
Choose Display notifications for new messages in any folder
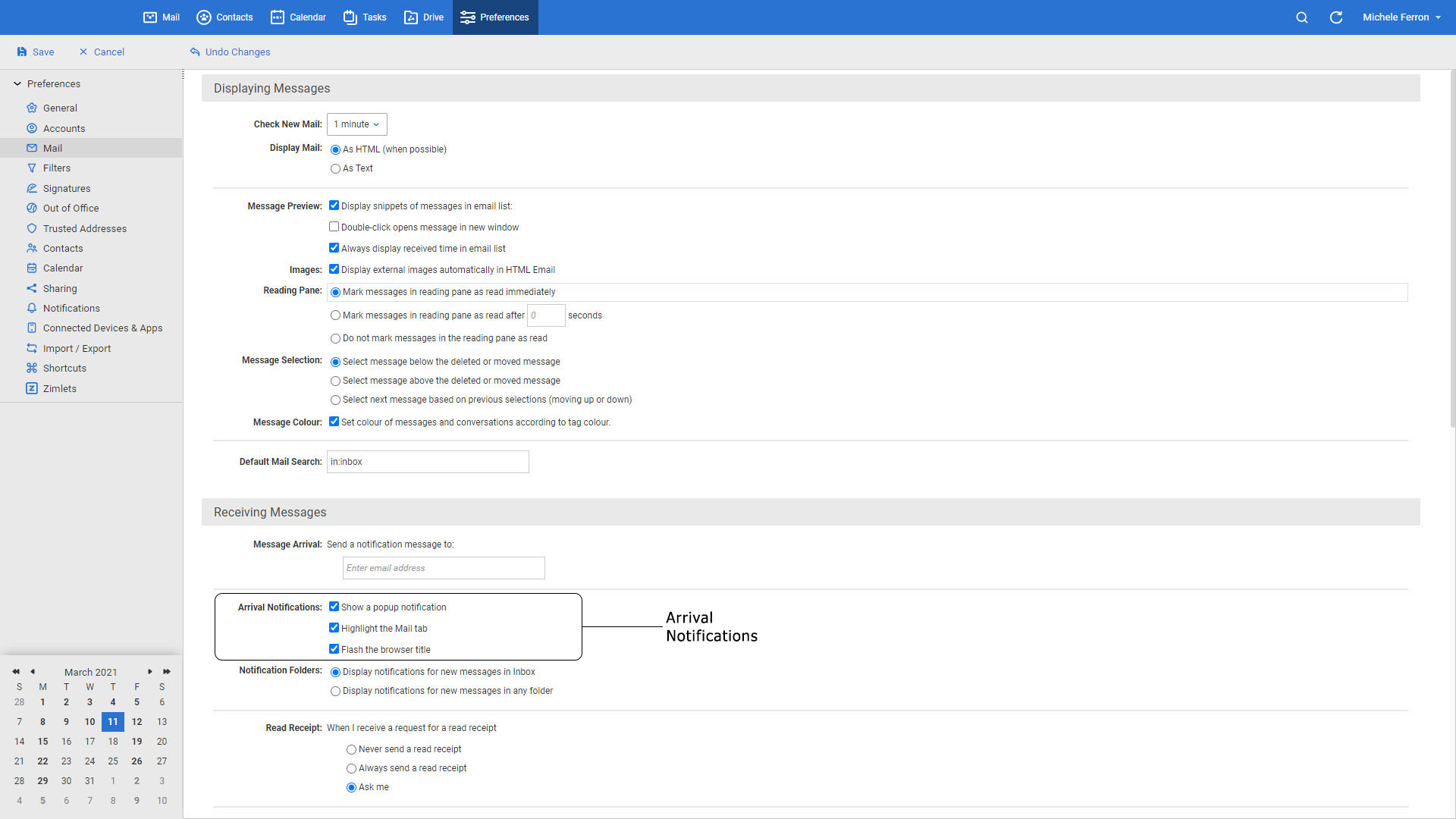335,691
